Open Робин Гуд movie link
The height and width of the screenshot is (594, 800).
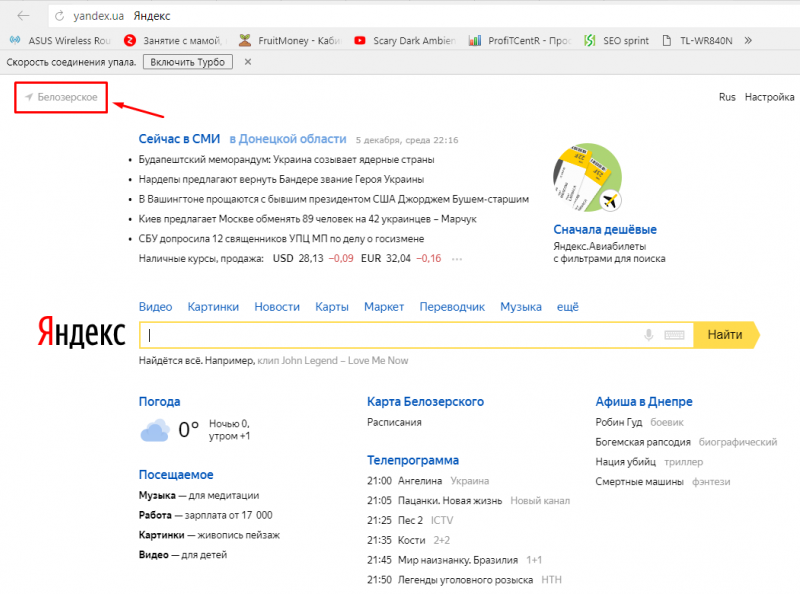click(619, 423)
